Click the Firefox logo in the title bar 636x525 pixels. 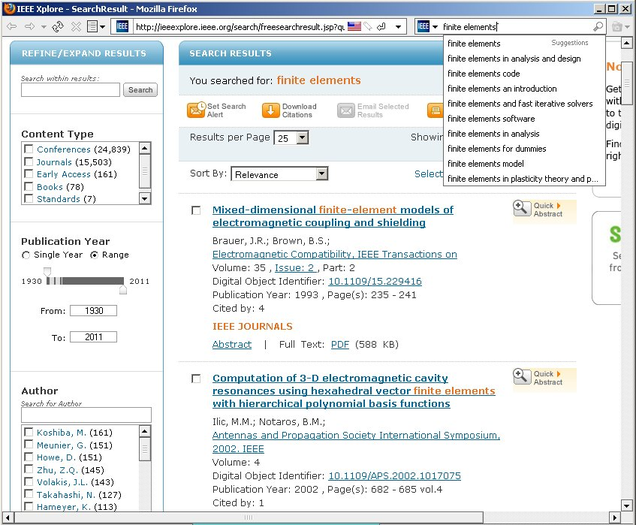(9, 9)
